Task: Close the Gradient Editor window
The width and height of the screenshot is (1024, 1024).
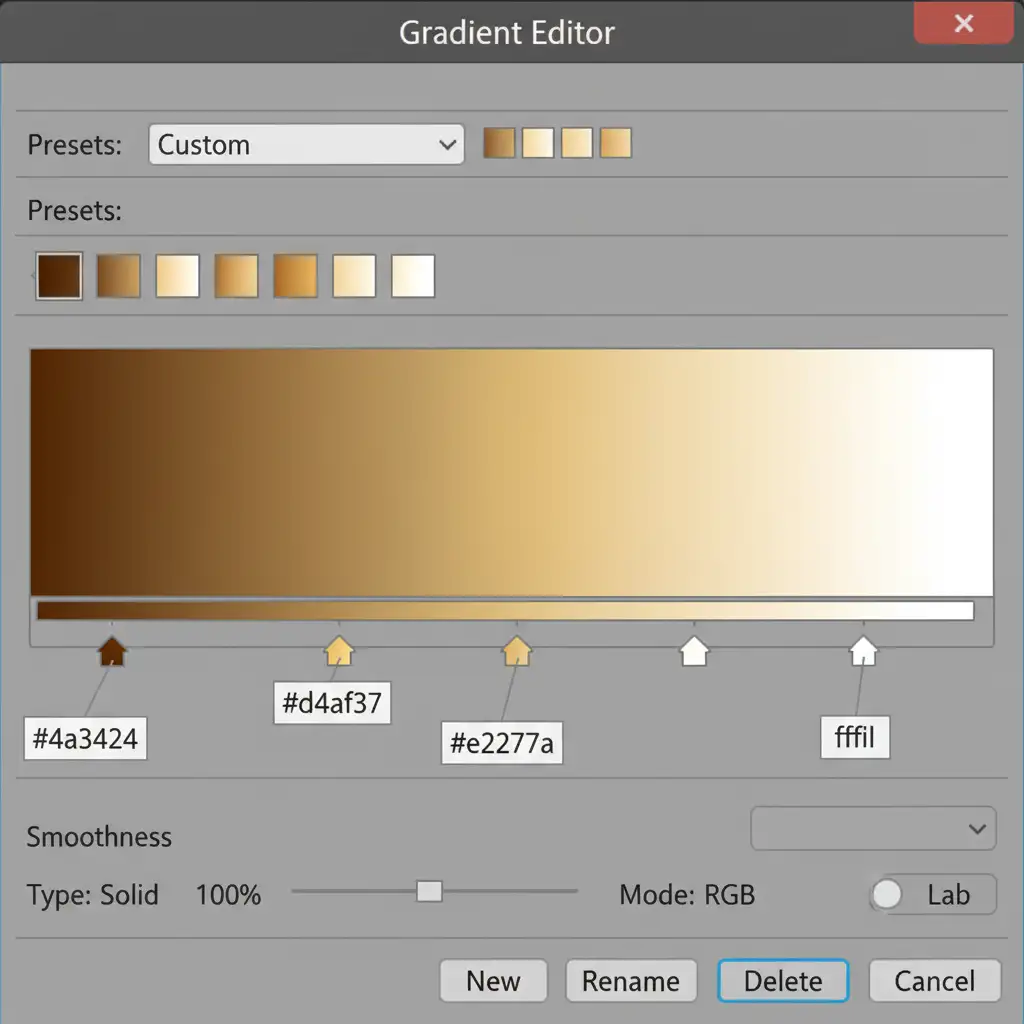Action: 963,24
